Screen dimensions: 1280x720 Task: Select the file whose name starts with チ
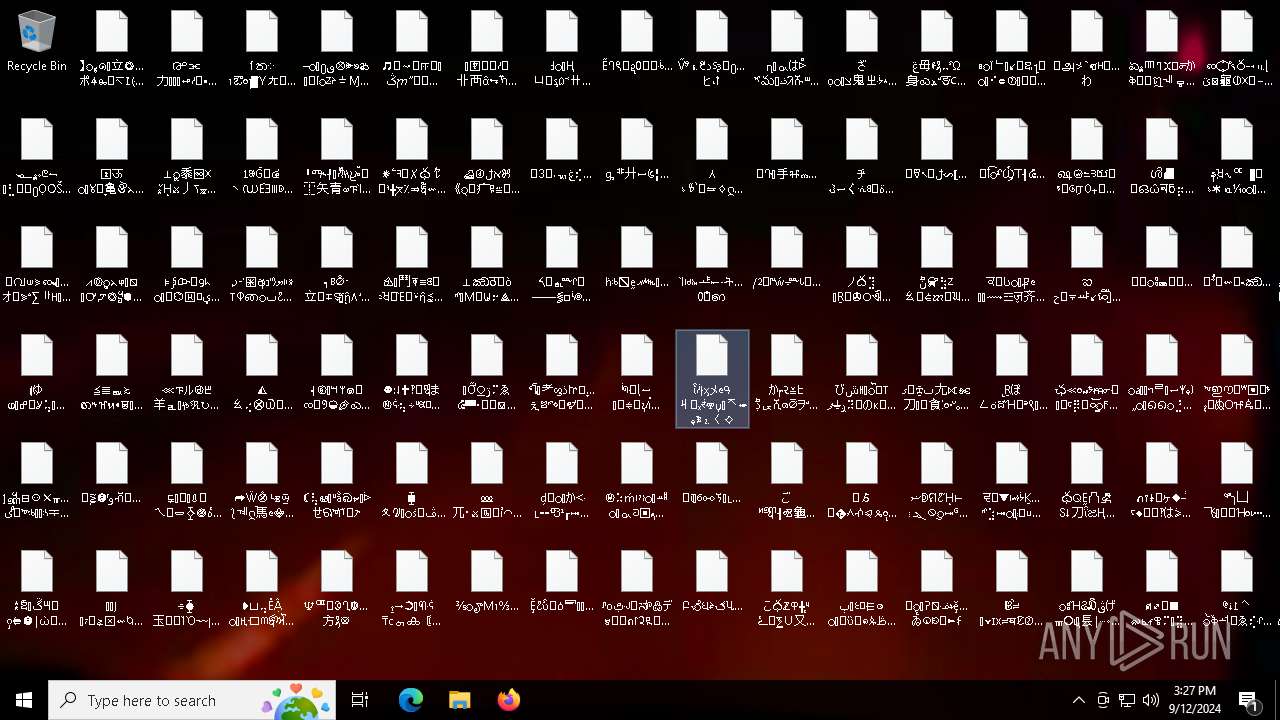[x=862, y=157]
